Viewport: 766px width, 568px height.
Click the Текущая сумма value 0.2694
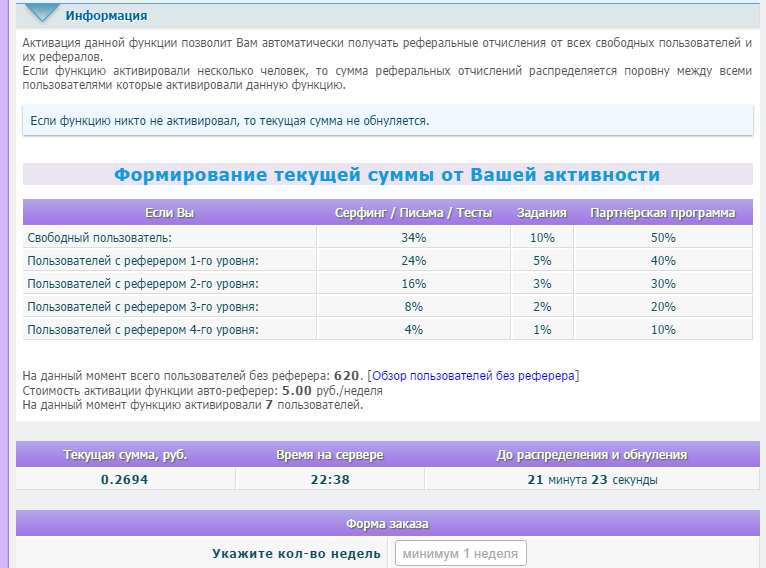[x=125, y=480]
